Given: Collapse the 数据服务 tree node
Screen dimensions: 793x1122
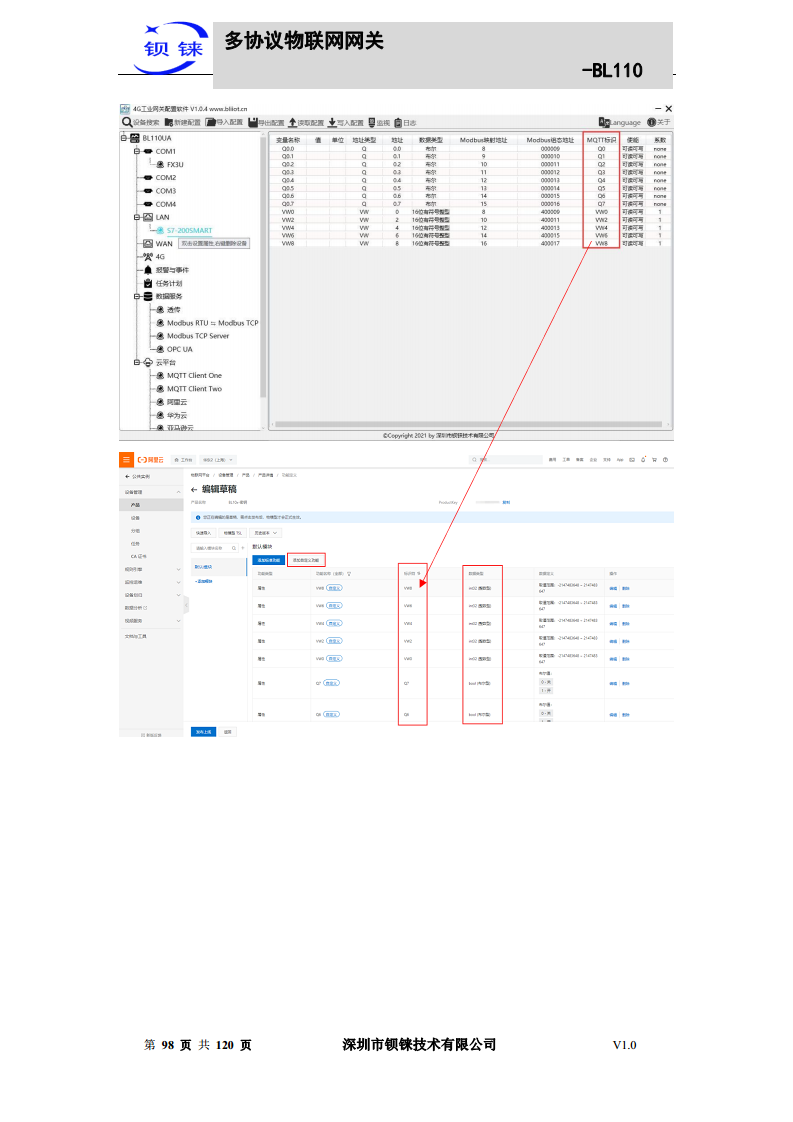Looking at the screenshot, I should tap(137, 296).
